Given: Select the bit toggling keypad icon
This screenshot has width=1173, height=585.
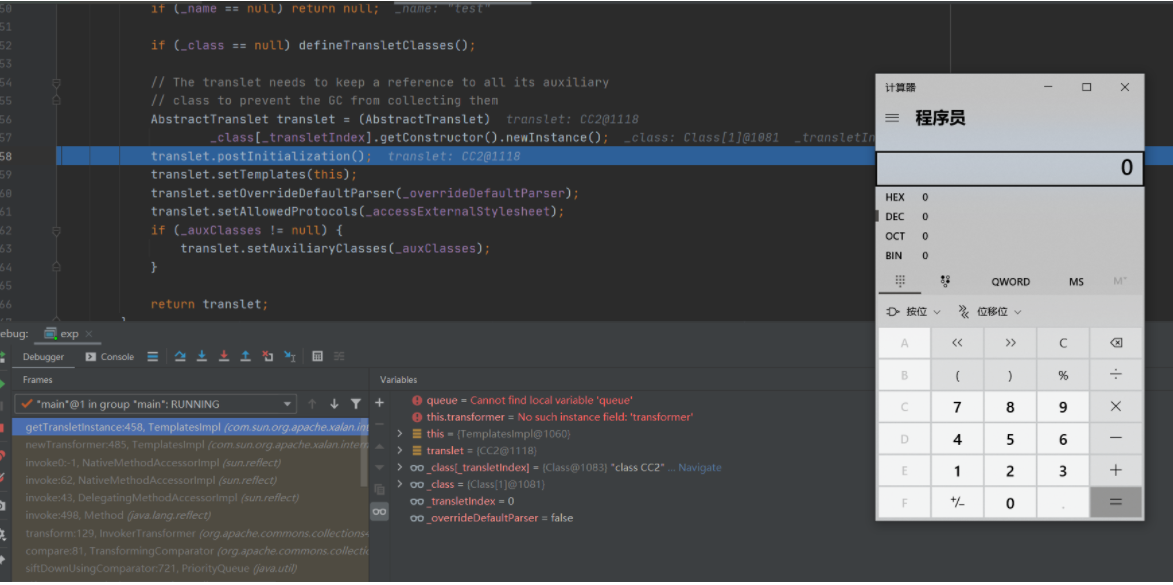Looking at the screenshot, I should [x=946, y=281].
